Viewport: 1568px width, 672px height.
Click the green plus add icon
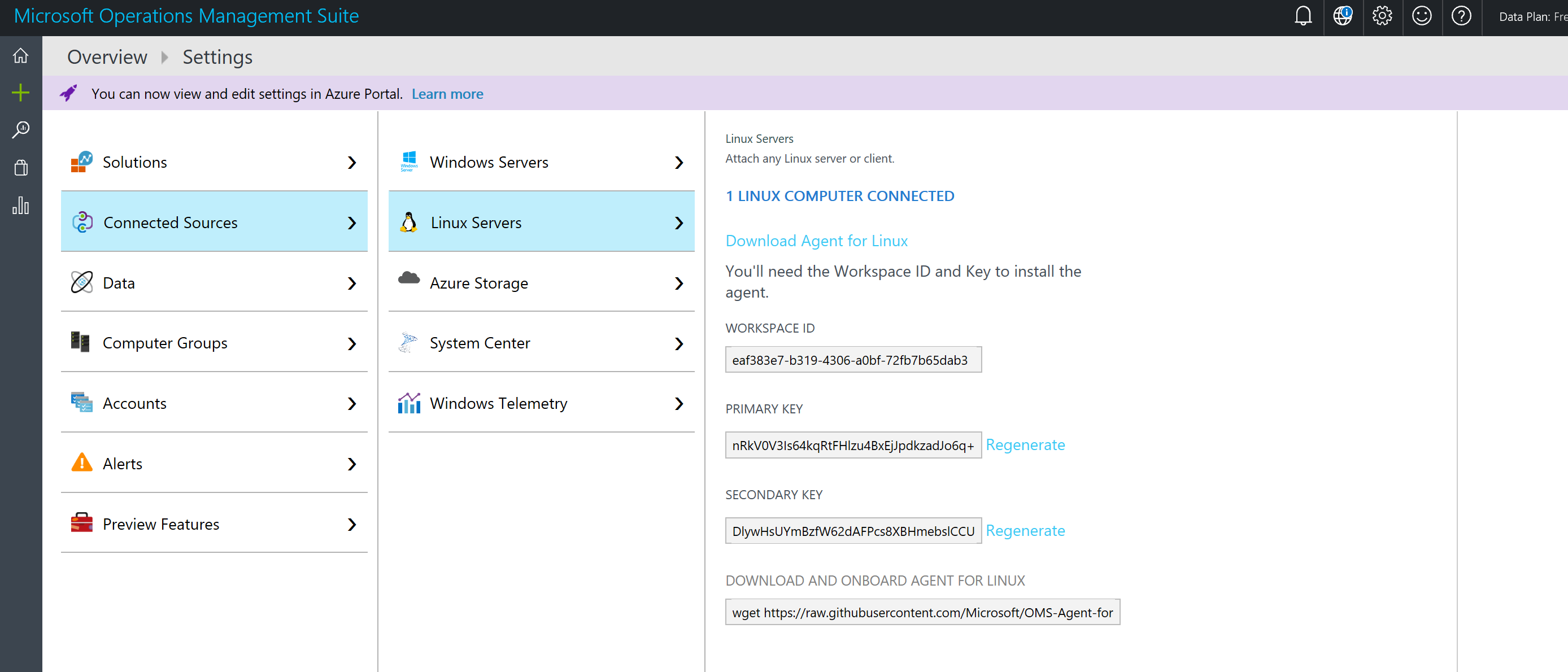click(21, 93)
